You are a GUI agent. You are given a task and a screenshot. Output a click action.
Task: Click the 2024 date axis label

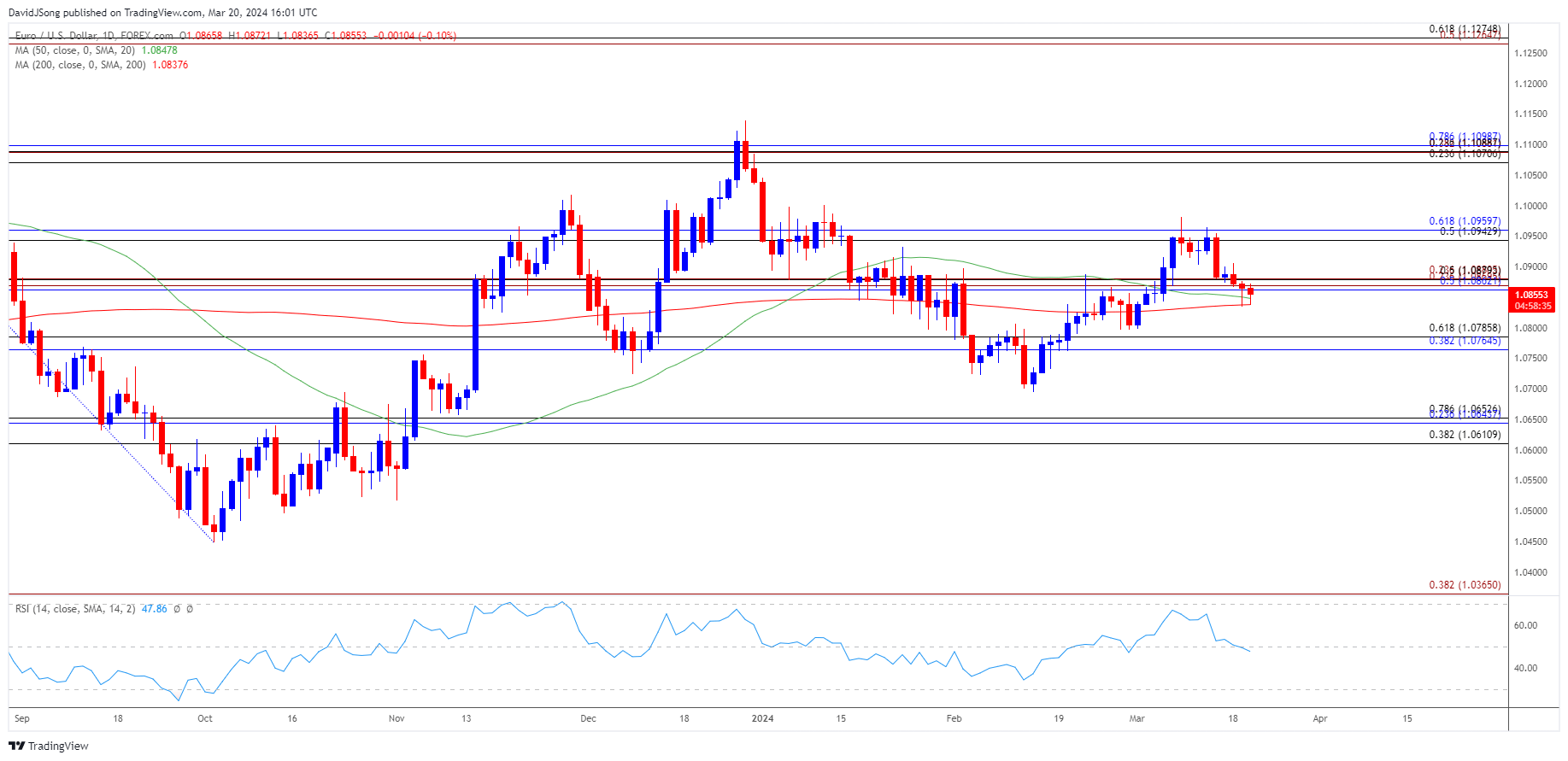click(x=762, y=718)
